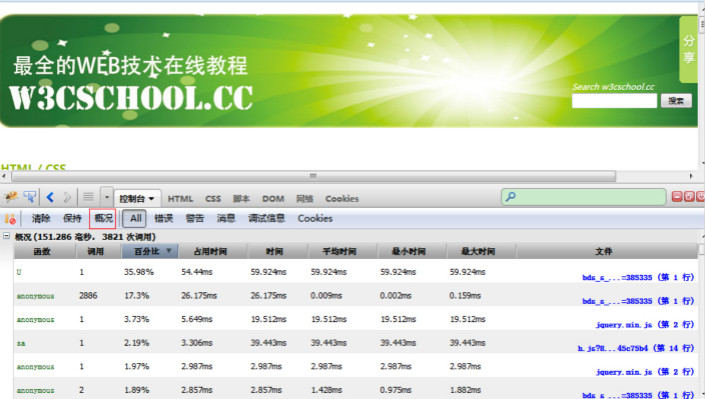Viewport: 705px width, 399px height.
Task: Open the 分享 share side tab
Action: 688,49
